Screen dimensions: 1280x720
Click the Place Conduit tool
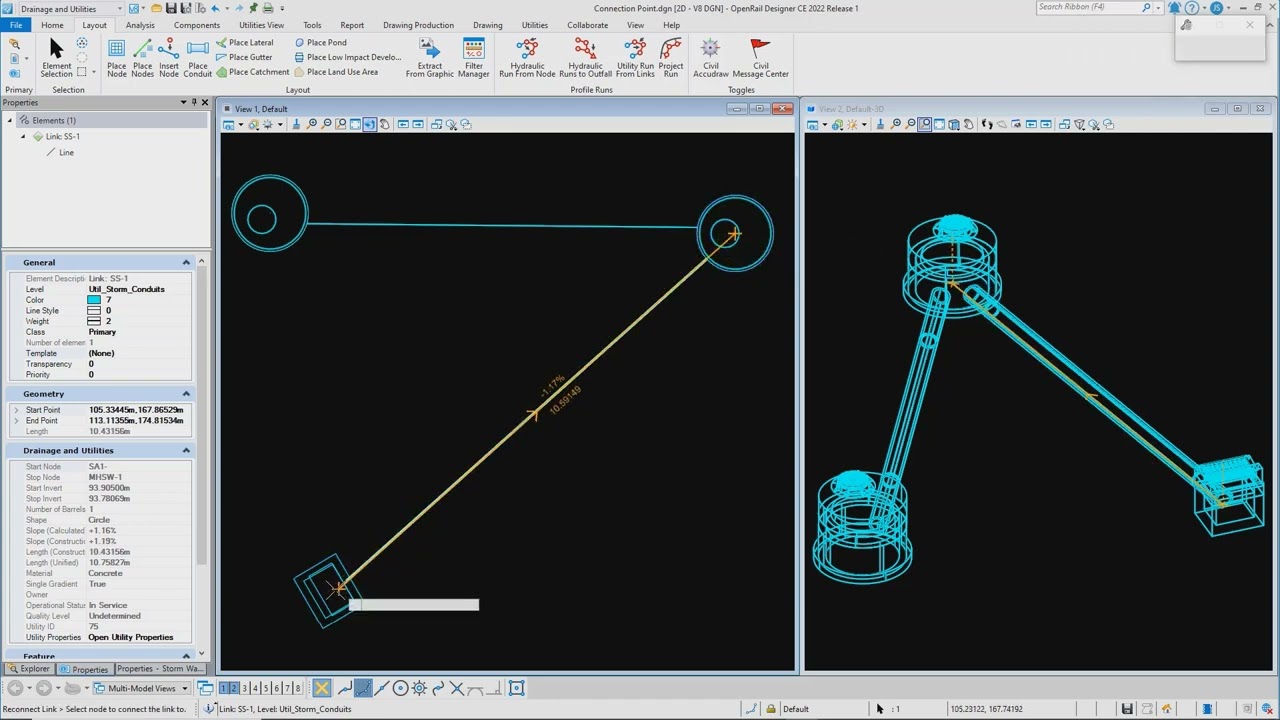[198, 58]
